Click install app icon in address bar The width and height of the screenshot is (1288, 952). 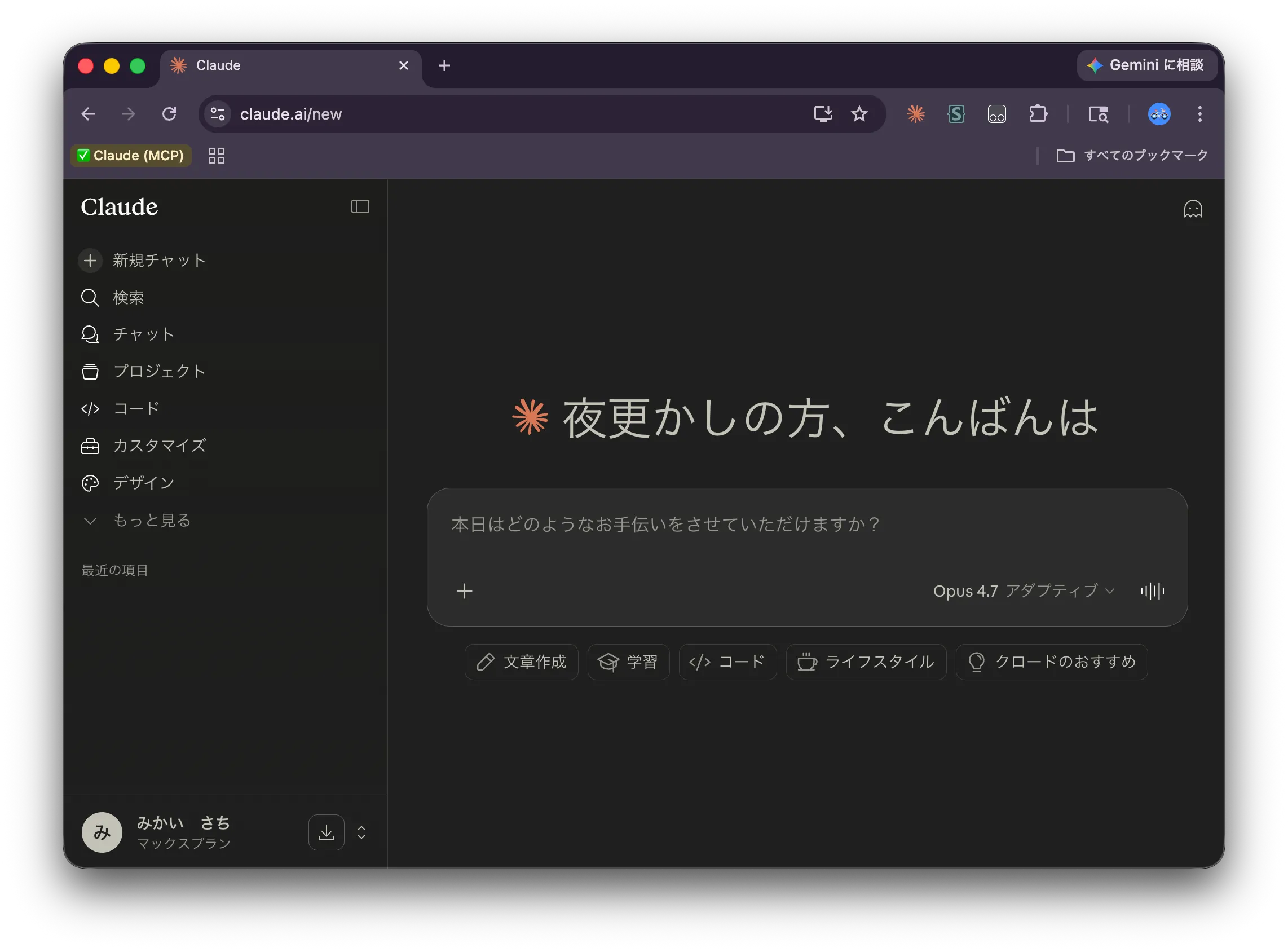click(822, 114)
